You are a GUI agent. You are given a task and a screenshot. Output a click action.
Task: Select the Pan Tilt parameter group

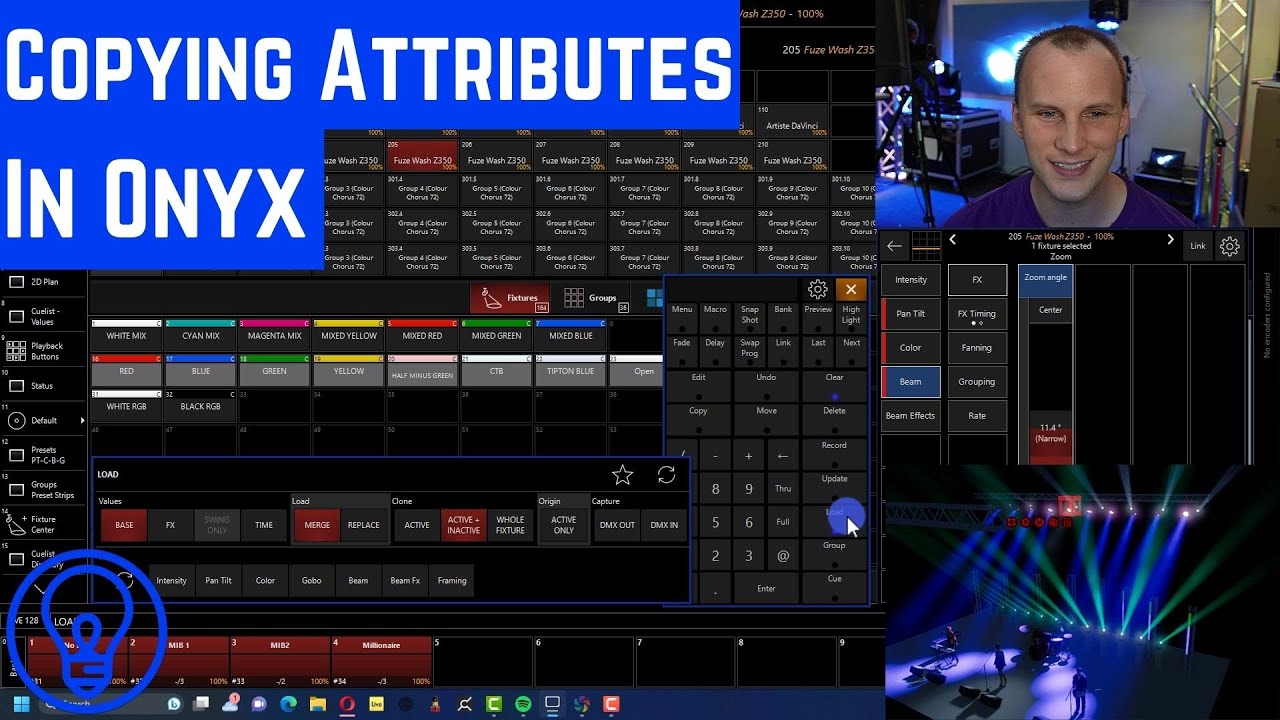coord(911,314)
